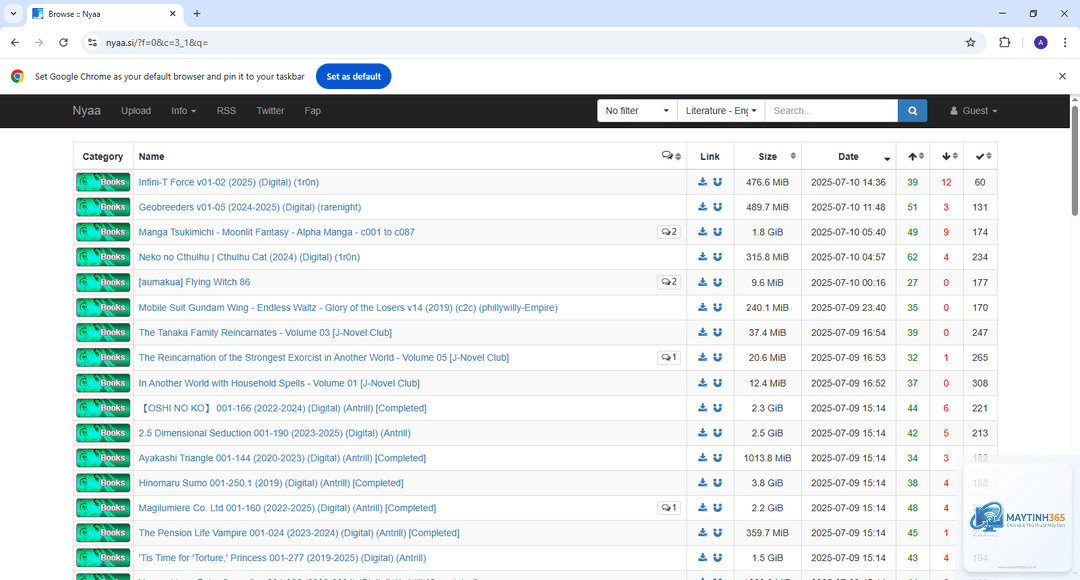This screenshot has width=1080, height=580.
Task: Open Hinomaru Sumo 001-250.1 torrent page
Action: pos(271,483)
